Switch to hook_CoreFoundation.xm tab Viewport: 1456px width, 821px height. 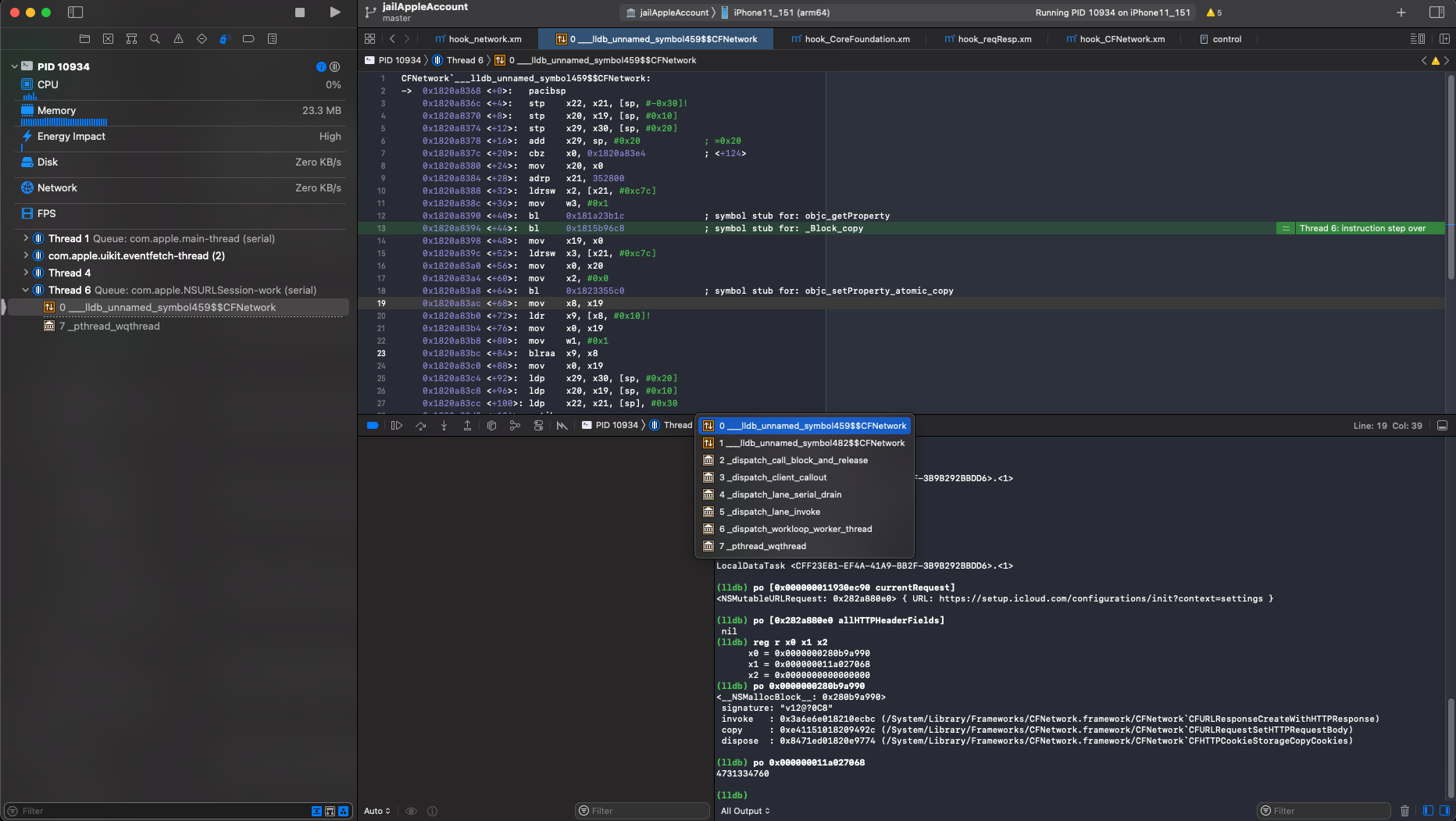point(850,39)
